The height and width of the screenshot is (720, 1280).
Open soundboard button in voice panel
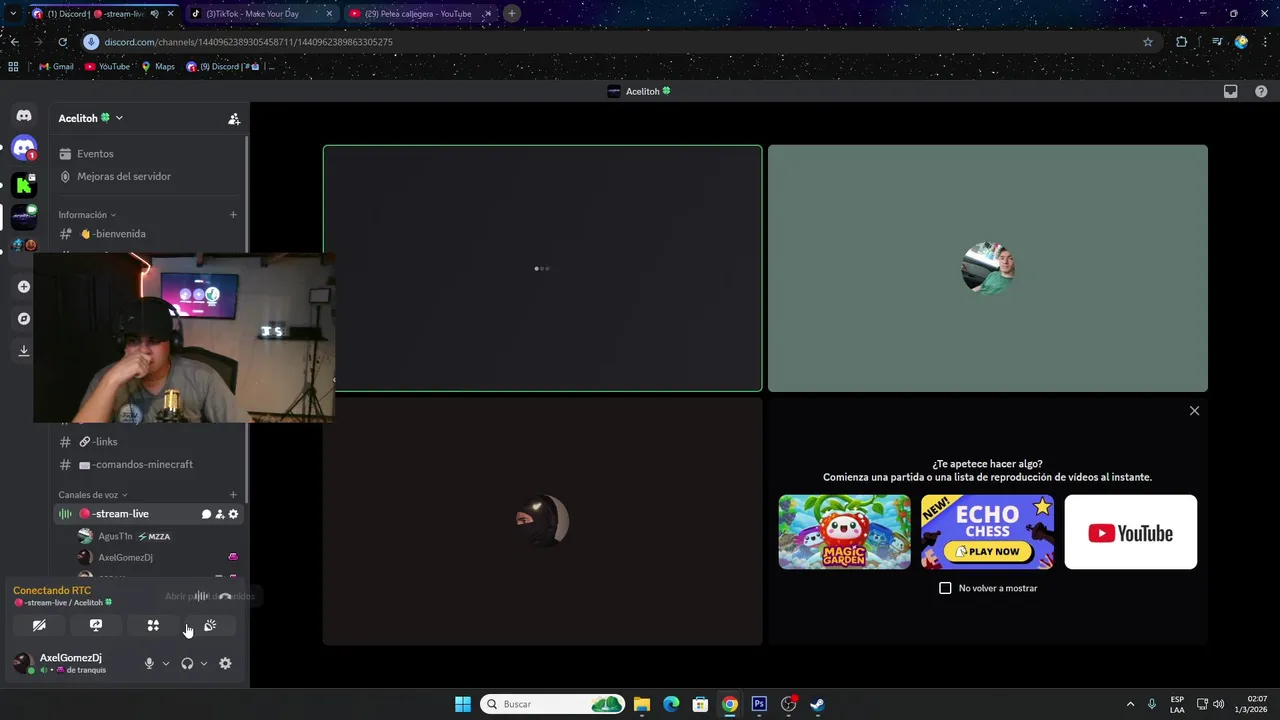click(x=210, y=625)
